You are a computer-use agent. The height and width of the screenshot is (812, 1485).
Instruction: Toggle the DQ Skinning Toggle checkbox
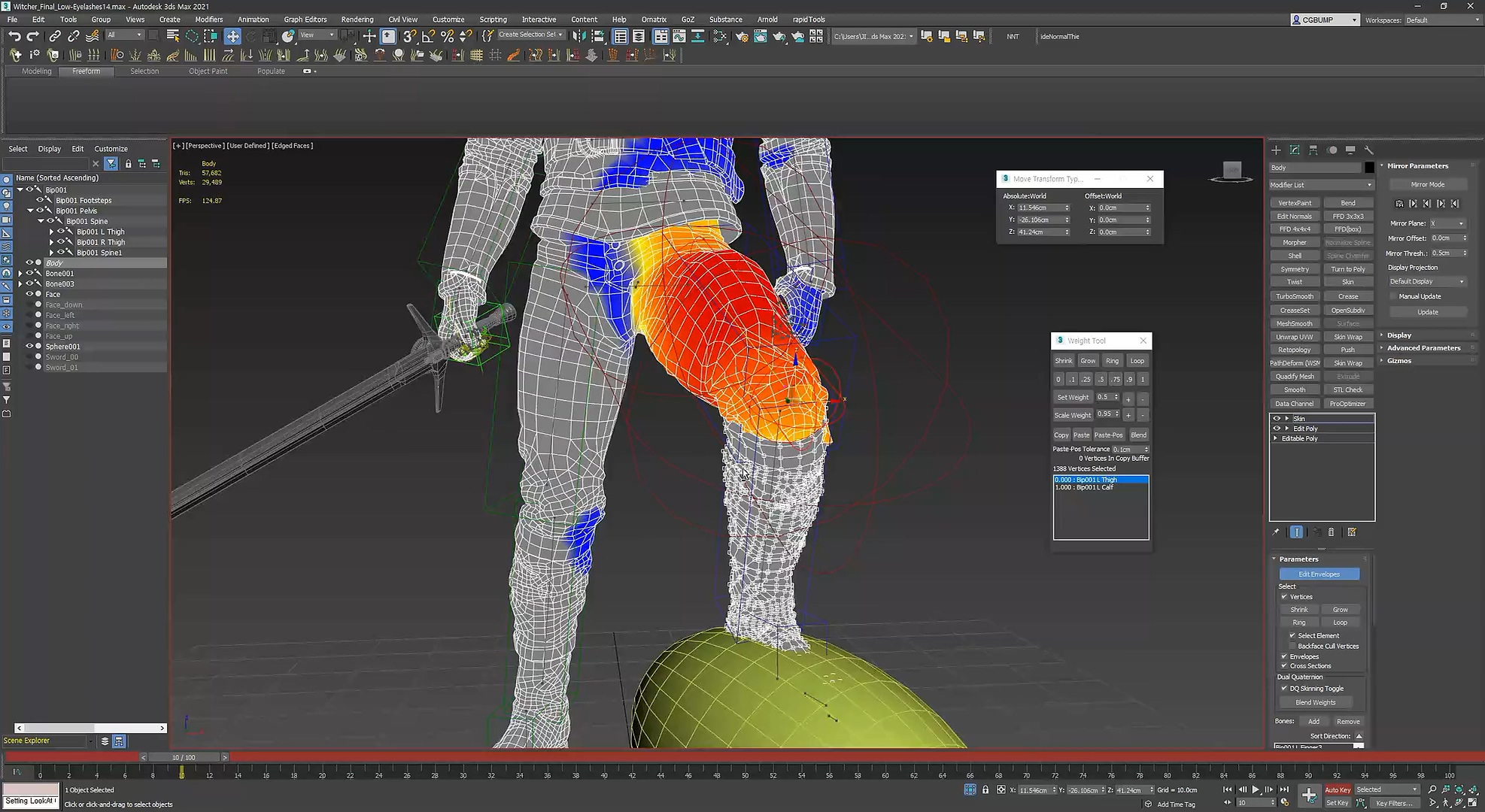tap(1284, 689)
